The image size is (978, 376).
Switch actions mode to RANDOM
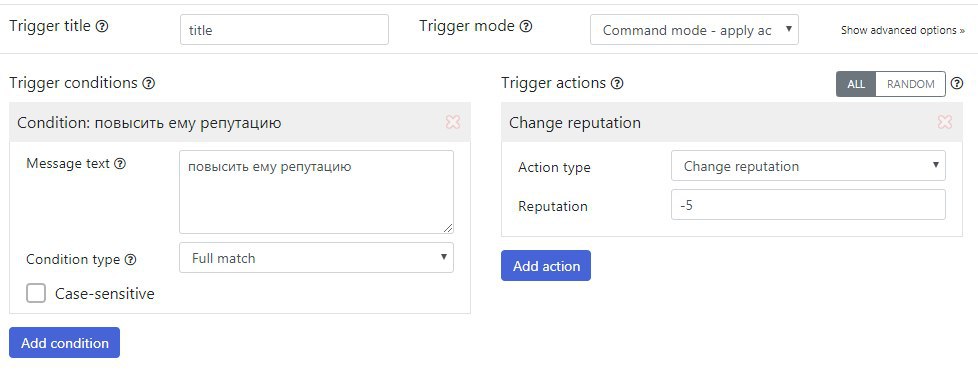coord(911,84)
